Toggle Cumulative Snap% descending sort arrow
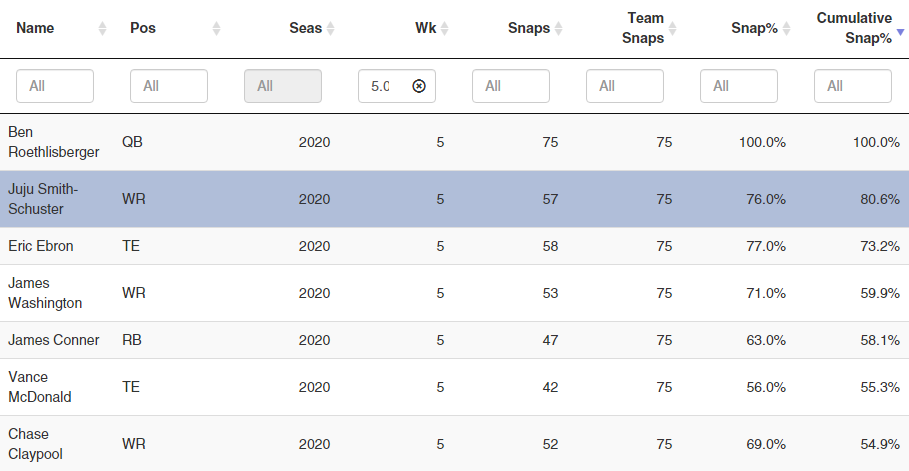This screenshot has width=909, height=471. pyautogui.click(x=900, y=32)
